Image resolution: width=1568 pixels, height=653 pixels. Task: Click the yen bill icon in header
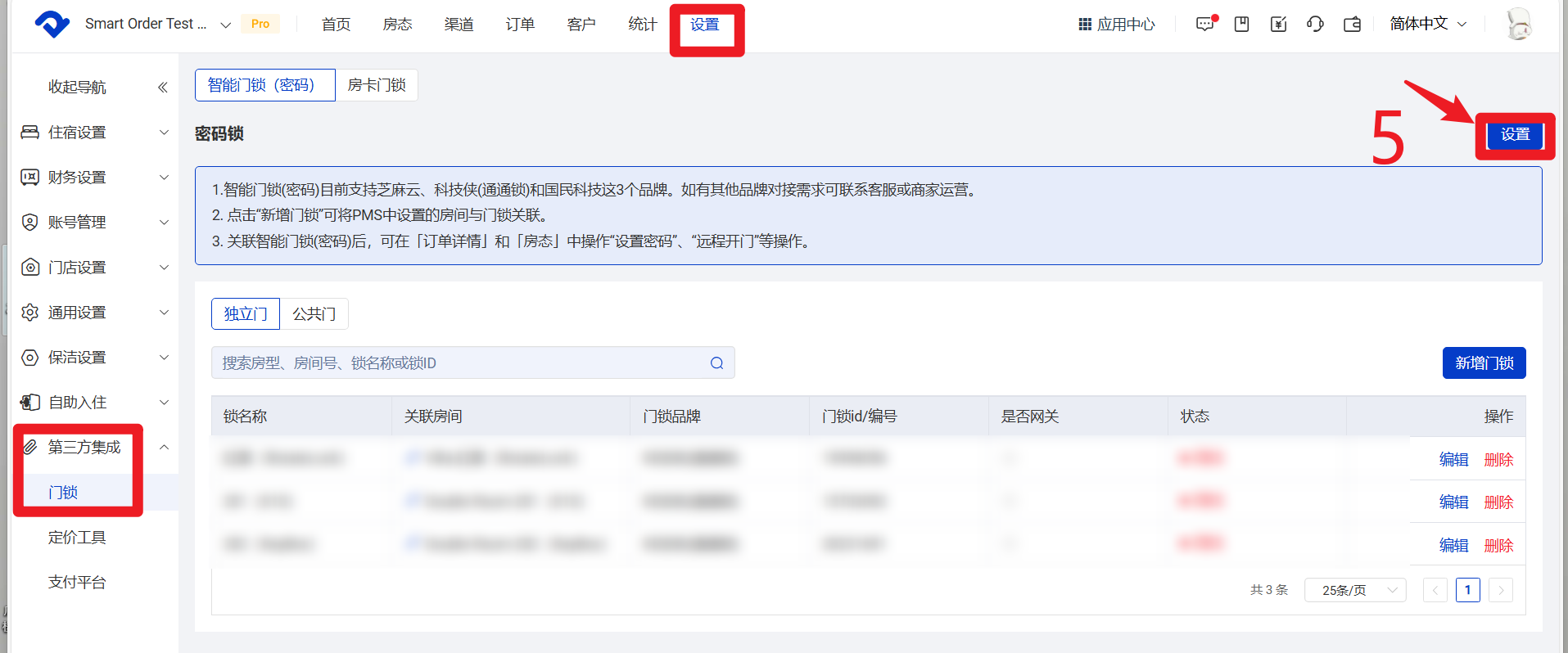point(1278,24)
